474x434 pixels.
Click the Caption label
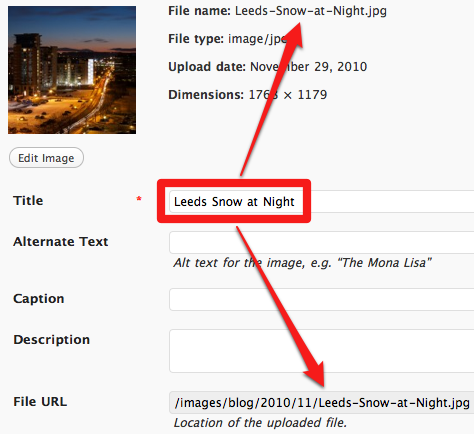click(39, 299)
